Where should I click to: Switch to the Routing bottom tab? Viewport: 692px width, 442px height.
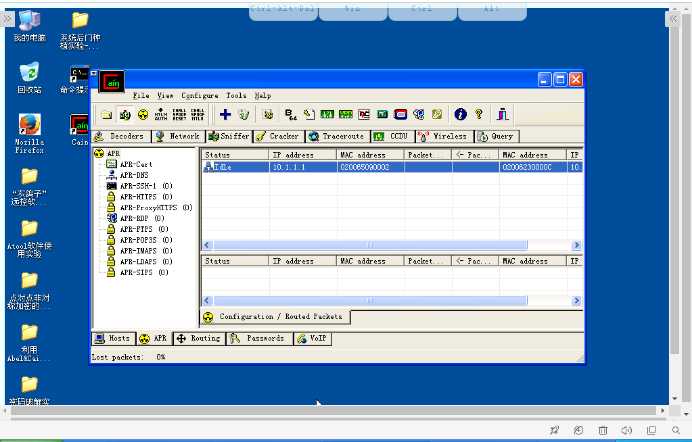point(199,338)
